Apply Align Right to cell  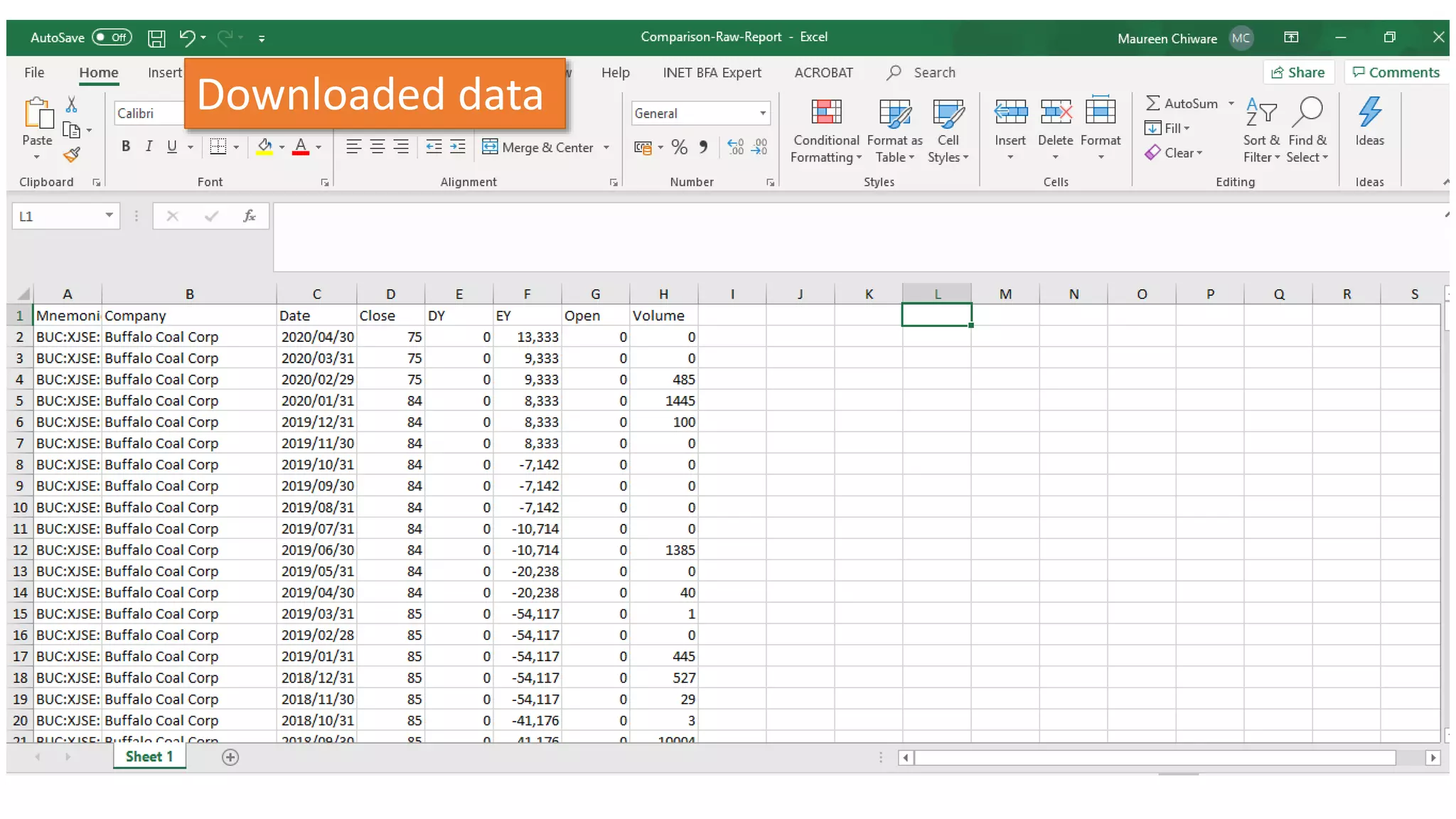[x=402, y=146]
